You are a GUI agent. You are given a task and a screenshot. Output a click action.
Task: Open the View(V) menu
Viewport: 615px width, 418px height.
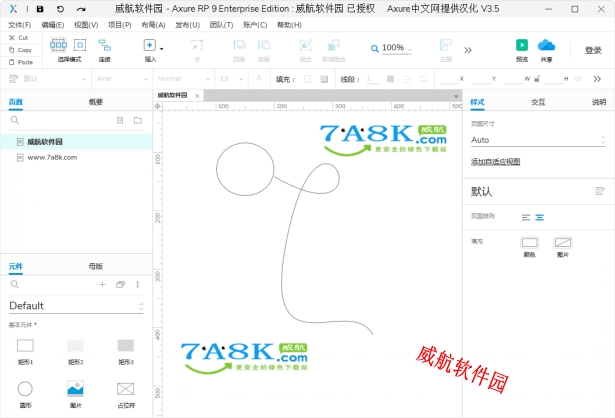click(x=86, y=25)
